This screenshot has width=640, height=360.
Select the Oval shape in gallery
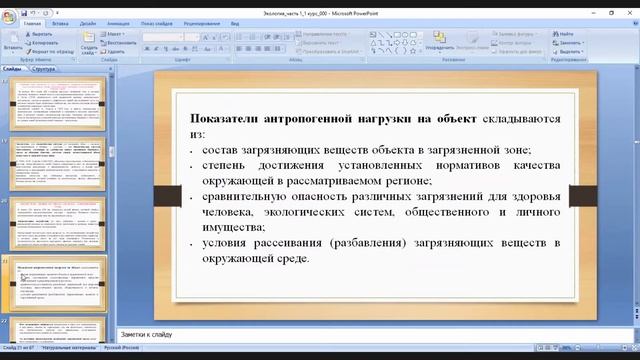pos(405,35)
